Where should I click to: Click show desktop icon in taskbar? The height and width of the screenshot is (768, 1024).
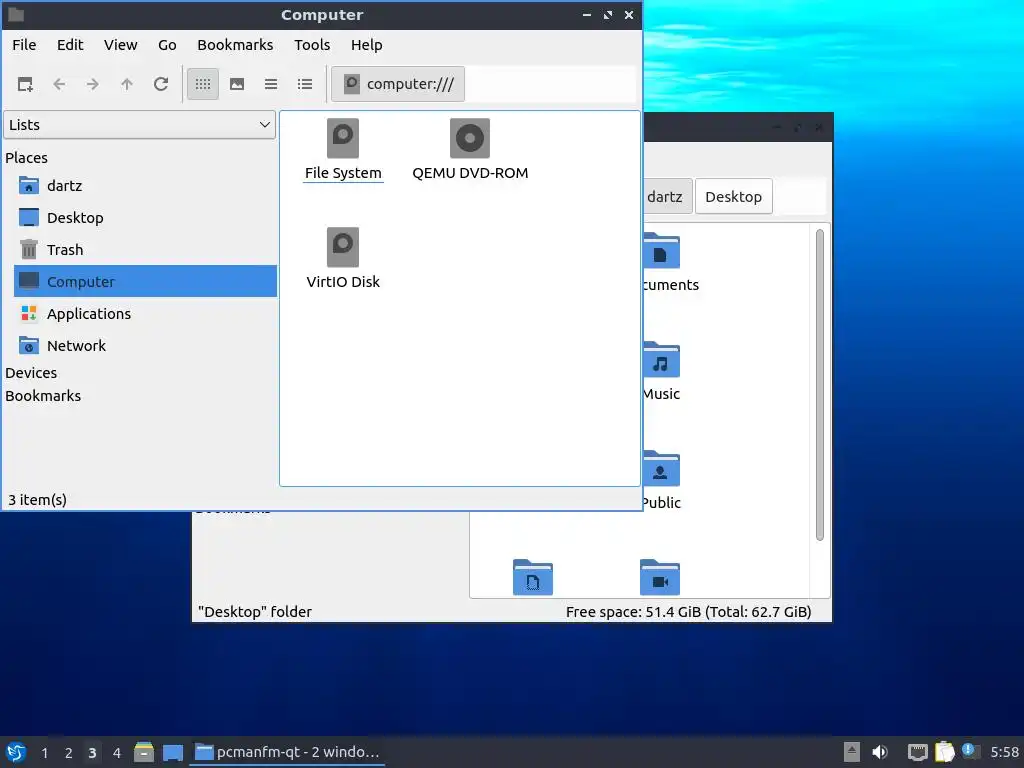(172, 753)
